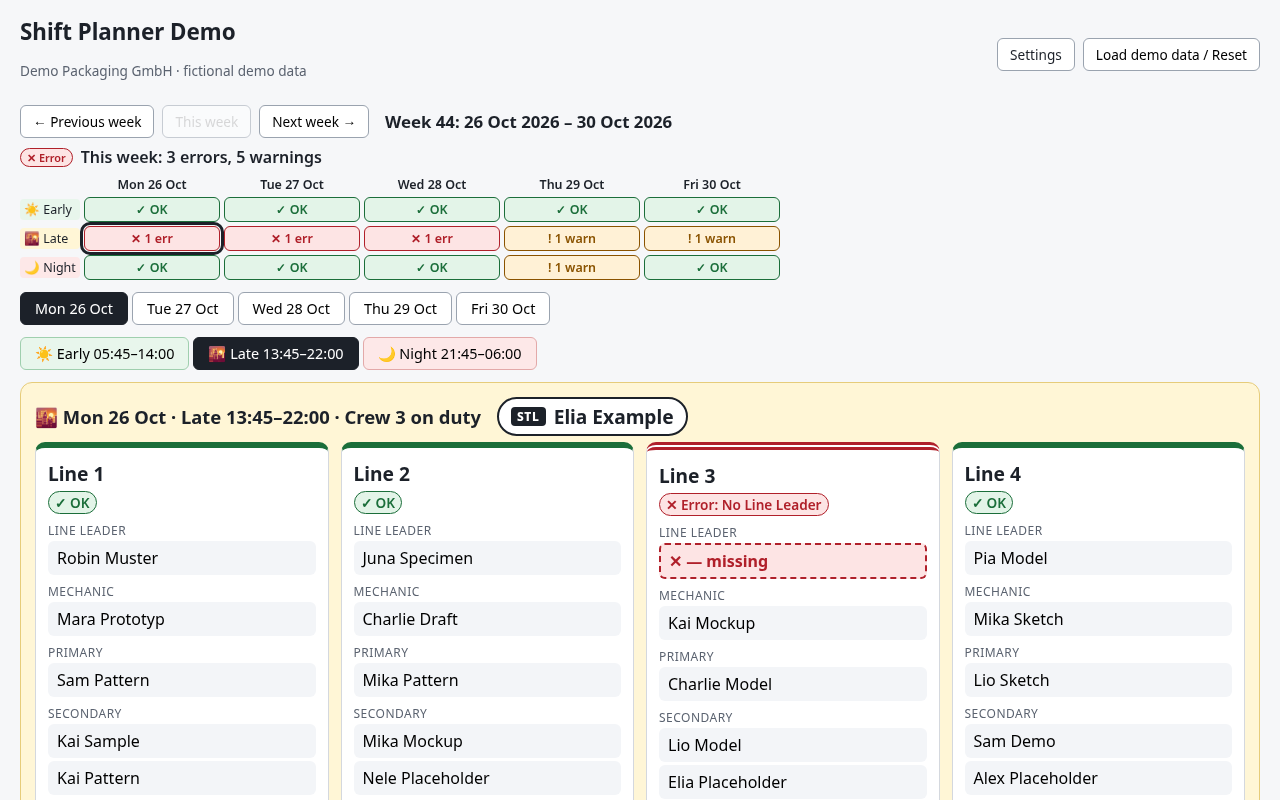Open Thursday Night 1 warn cell

pyautogui.click(x=572, y=268)
